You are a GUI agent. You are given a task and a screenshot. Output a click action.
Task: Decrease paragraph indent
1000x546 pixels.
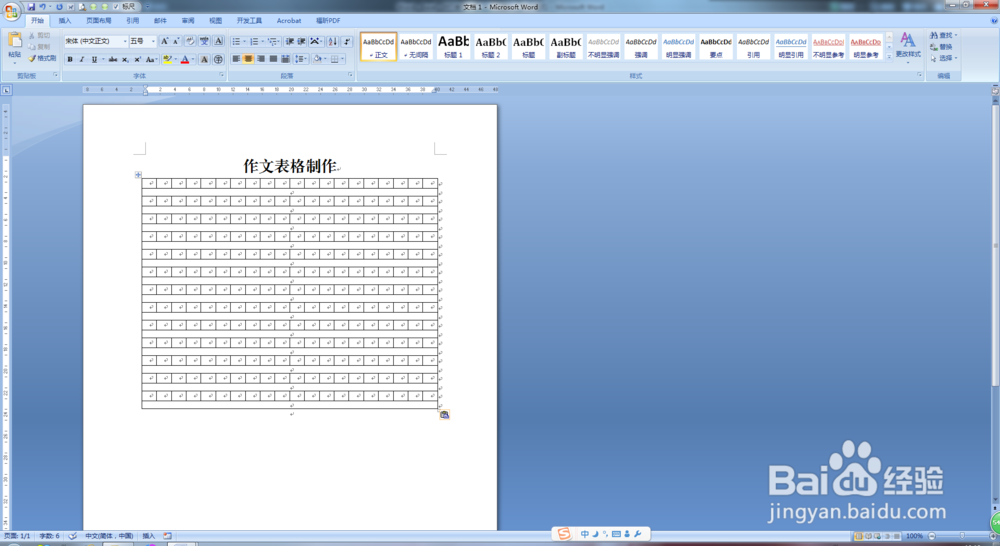click(290, 41)
